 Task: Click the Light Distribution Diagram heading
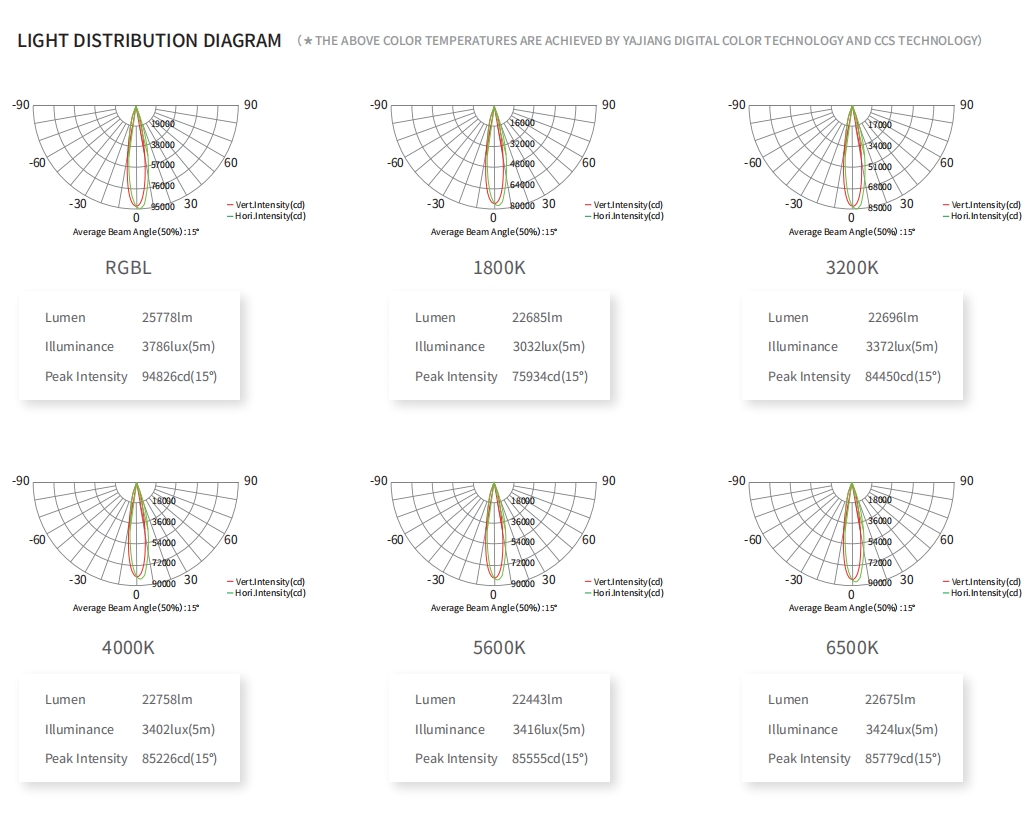tap(149, 41)
